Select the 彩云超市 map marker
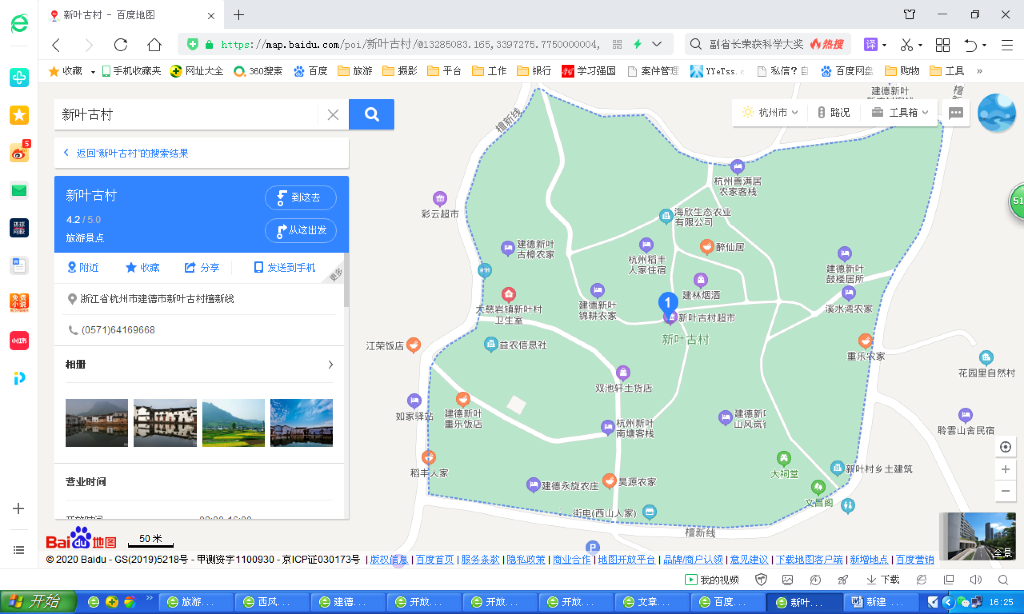The image size is (1024, 614). point(440,198)
